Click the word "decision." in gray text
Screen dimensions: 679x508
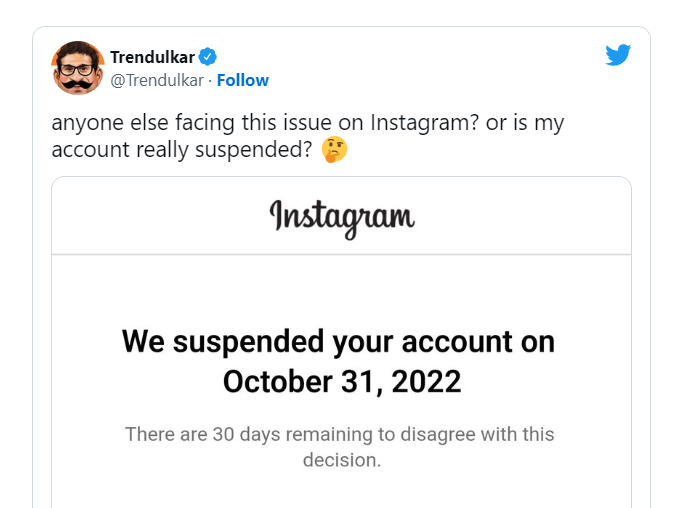[342, 460]
